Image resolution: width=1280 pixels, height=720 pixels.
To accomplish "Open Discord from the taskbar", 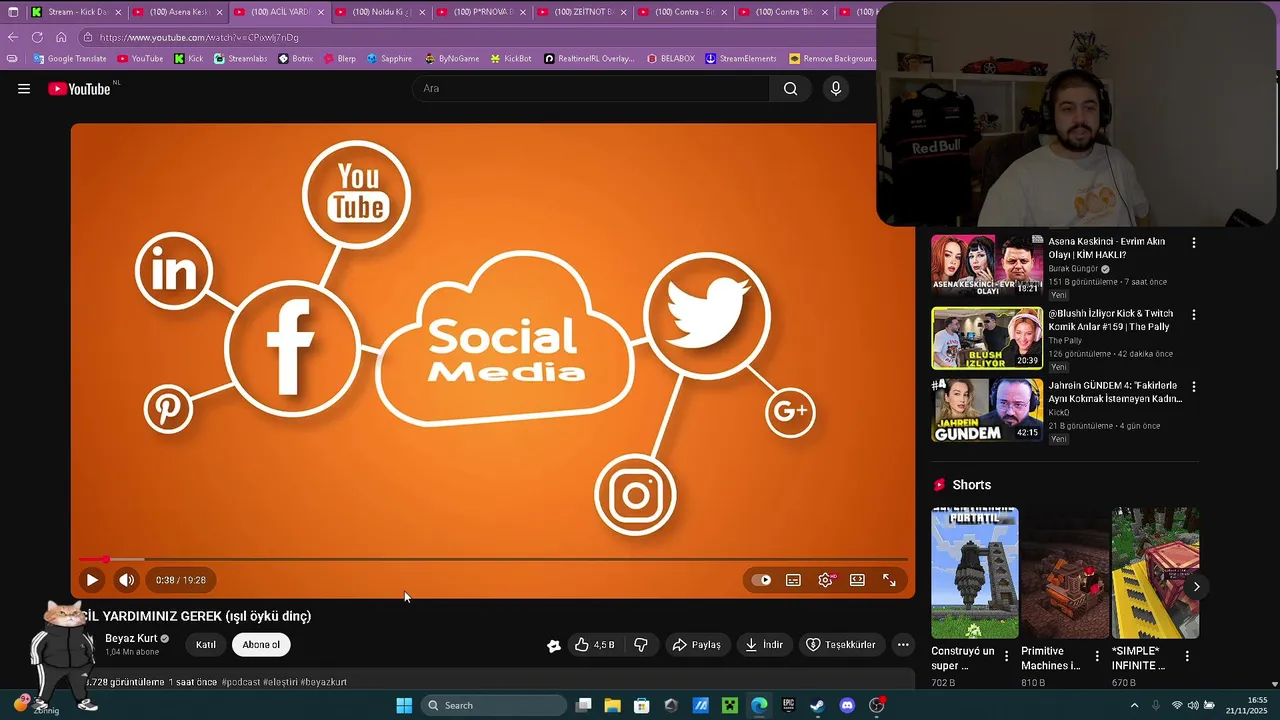I will (848, 705).
